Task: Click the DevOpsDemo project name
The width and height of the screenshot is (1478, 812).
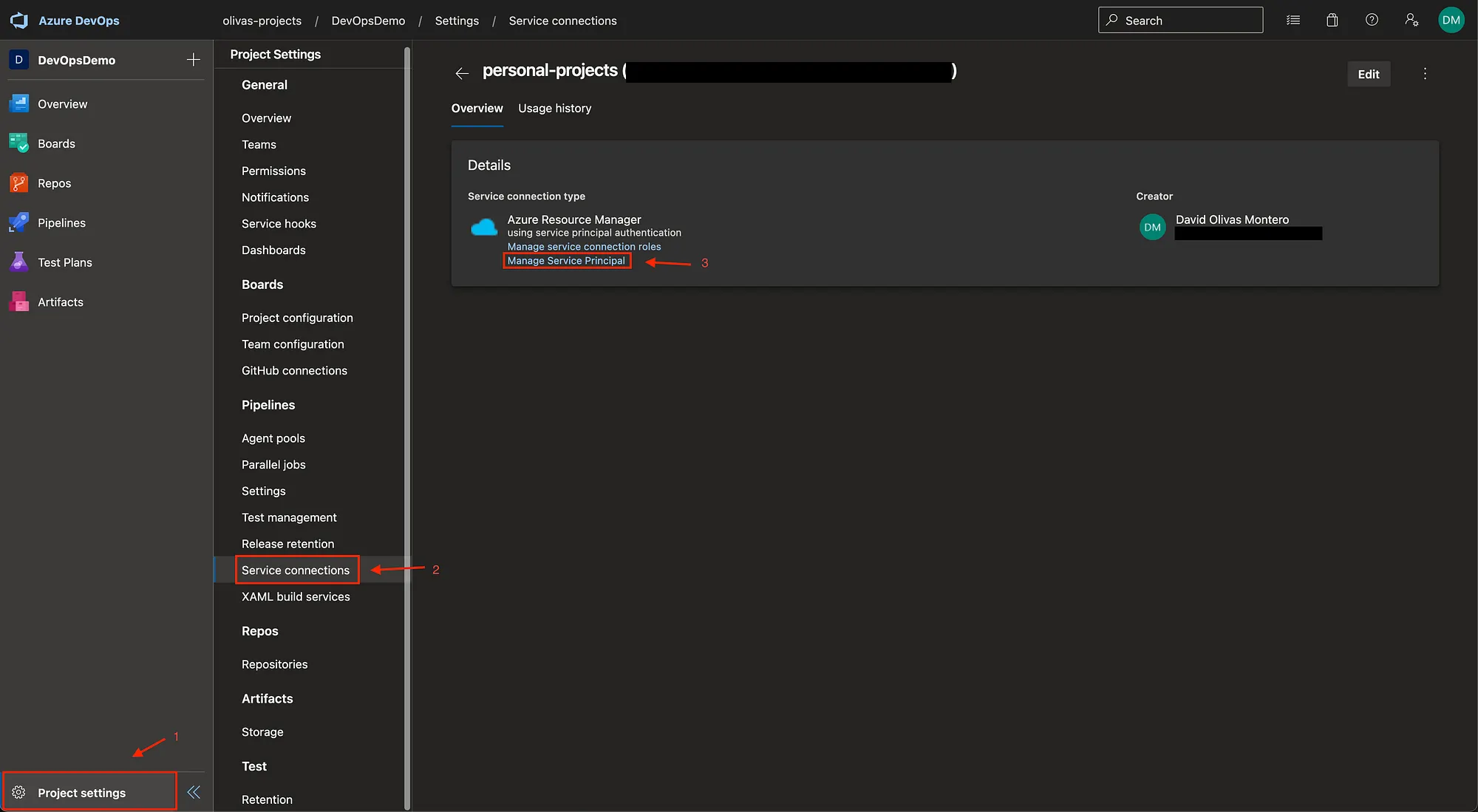Action: click(76, 61)
